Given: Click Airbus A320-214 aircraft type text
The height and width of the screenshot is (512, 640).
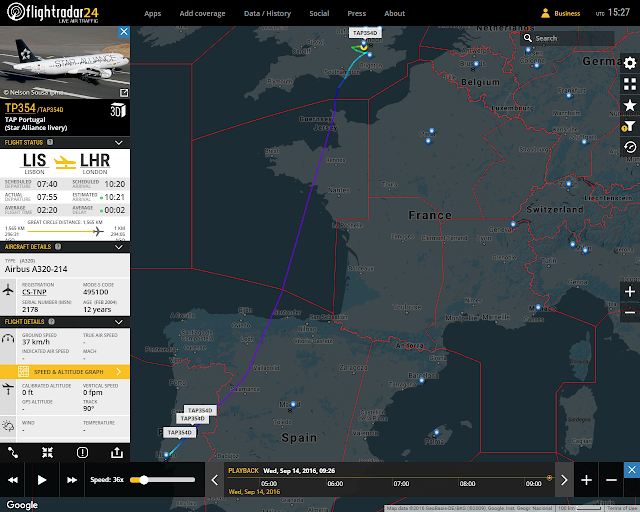Looking at the screenshot, I should coord(36,269).
